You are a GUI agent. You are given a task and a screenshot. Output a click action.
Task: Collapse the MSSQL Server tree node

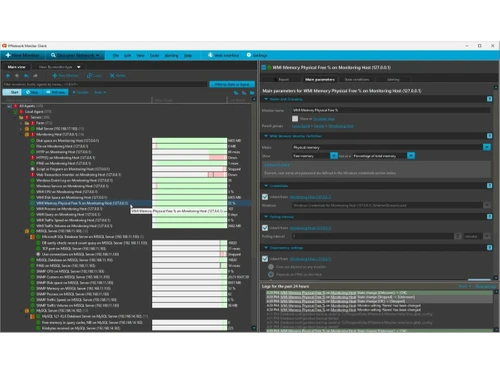tap(22, 231)
